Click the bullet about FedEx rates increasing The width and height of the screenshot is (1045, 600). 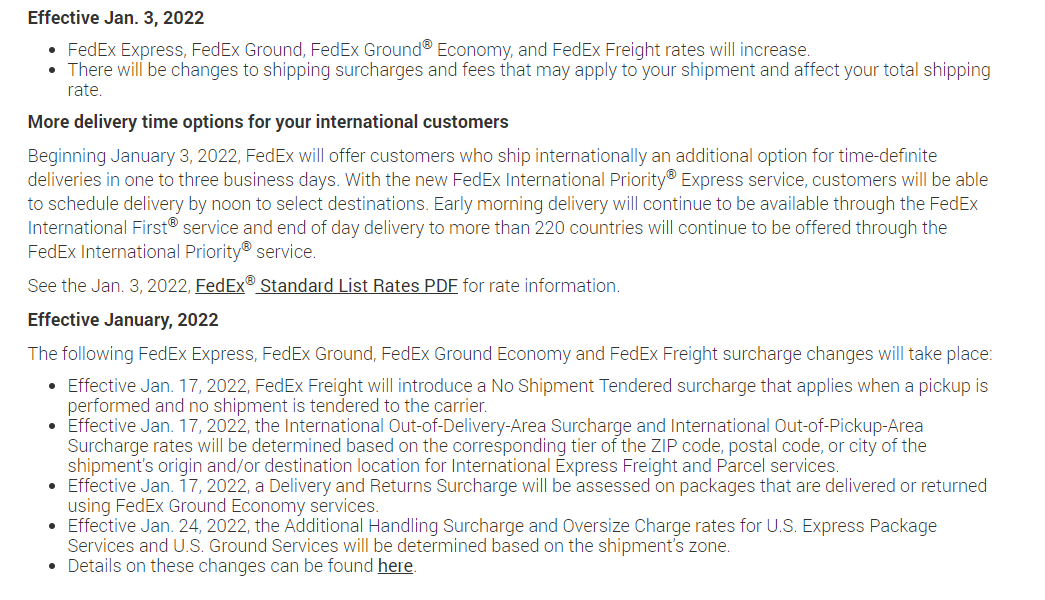(438, 49)
